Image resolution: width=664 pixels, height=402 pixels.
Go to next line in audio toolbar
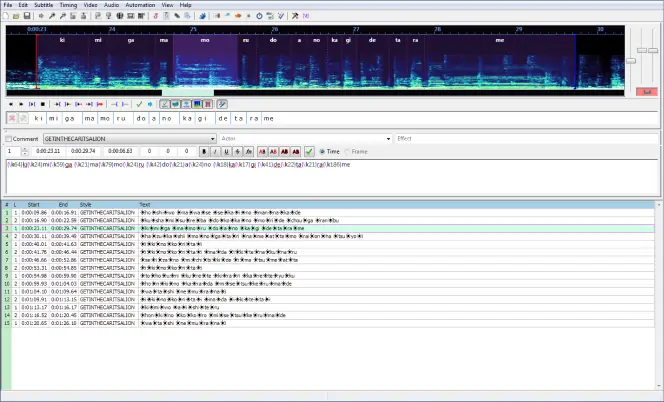(21, 104)
